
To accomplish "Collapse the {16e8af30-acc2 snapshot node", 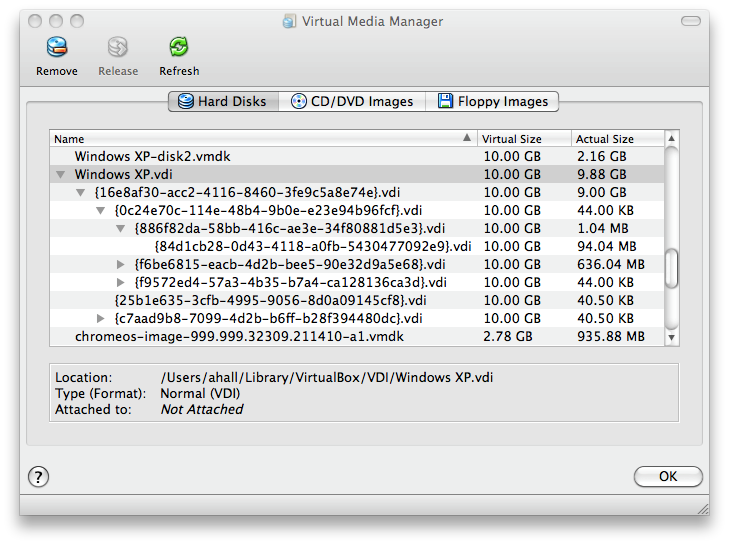I will click(81, 193).
